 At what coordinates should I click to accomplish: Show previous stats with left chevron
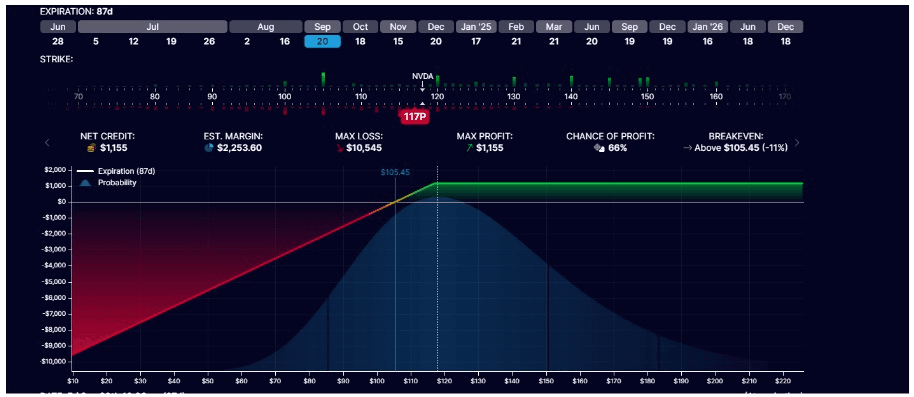[x=48, y=142]
